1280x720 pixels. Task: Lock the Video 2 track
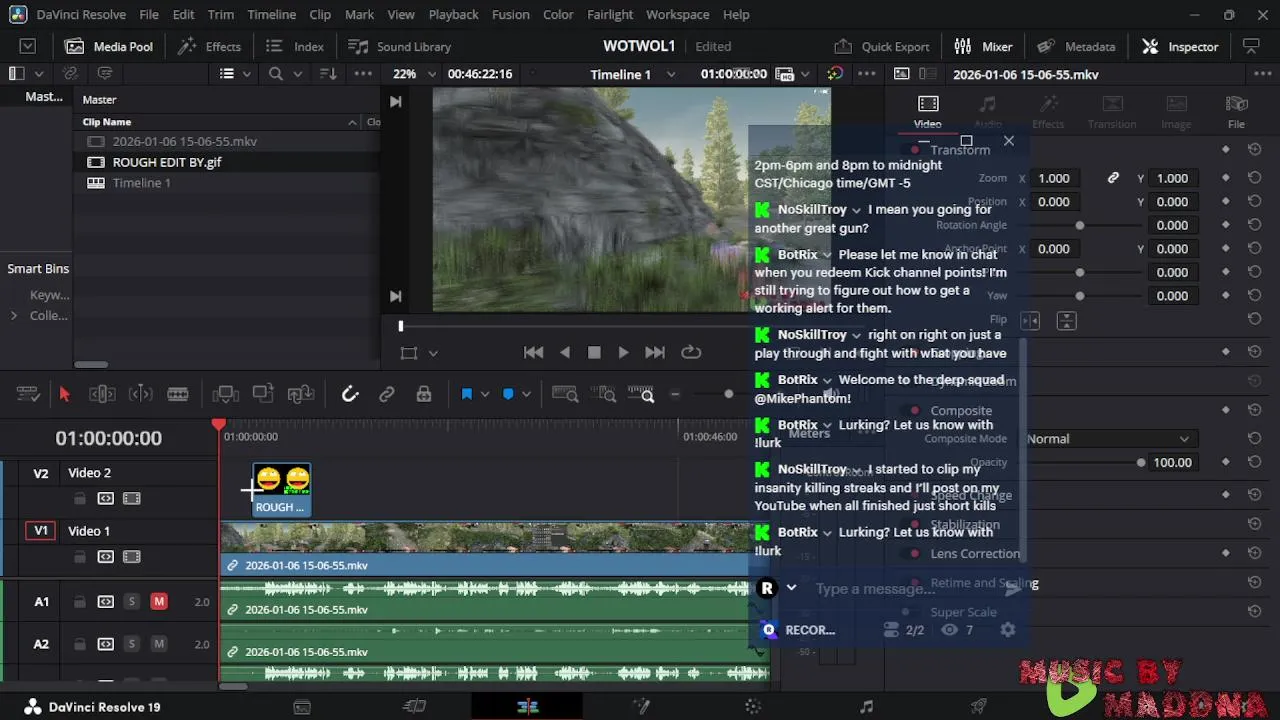click(79, 498)
